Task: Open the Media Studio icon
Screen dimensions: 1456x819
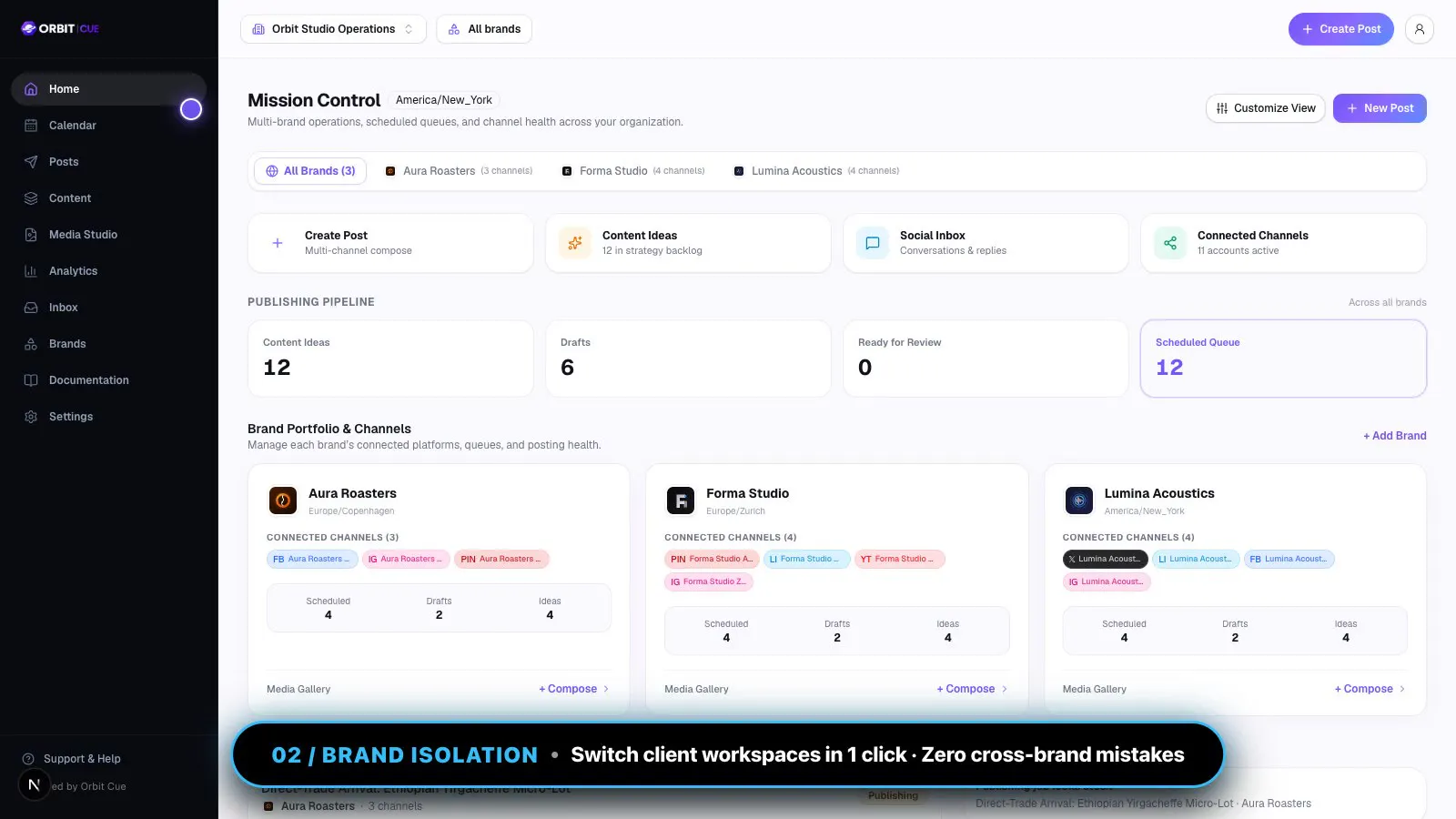Action: pos(31,235)
